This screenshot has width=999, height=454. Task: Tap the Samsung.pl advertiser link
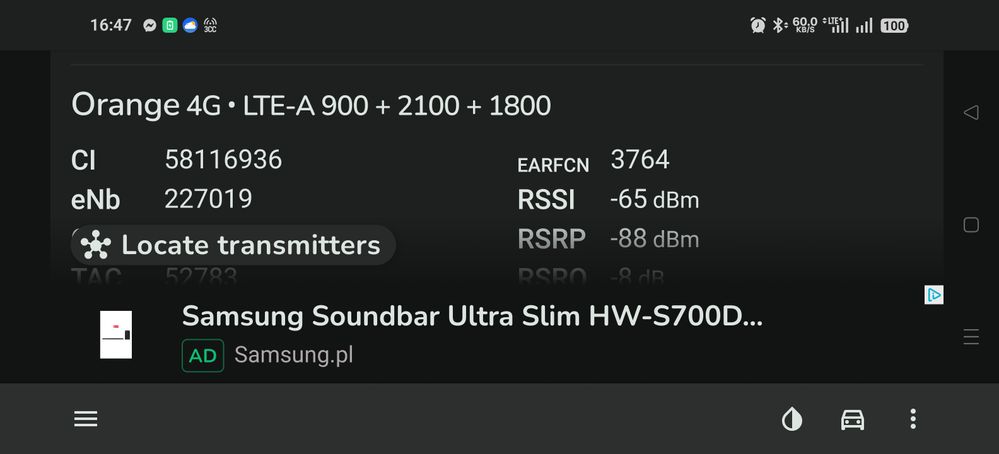[293, 355]
